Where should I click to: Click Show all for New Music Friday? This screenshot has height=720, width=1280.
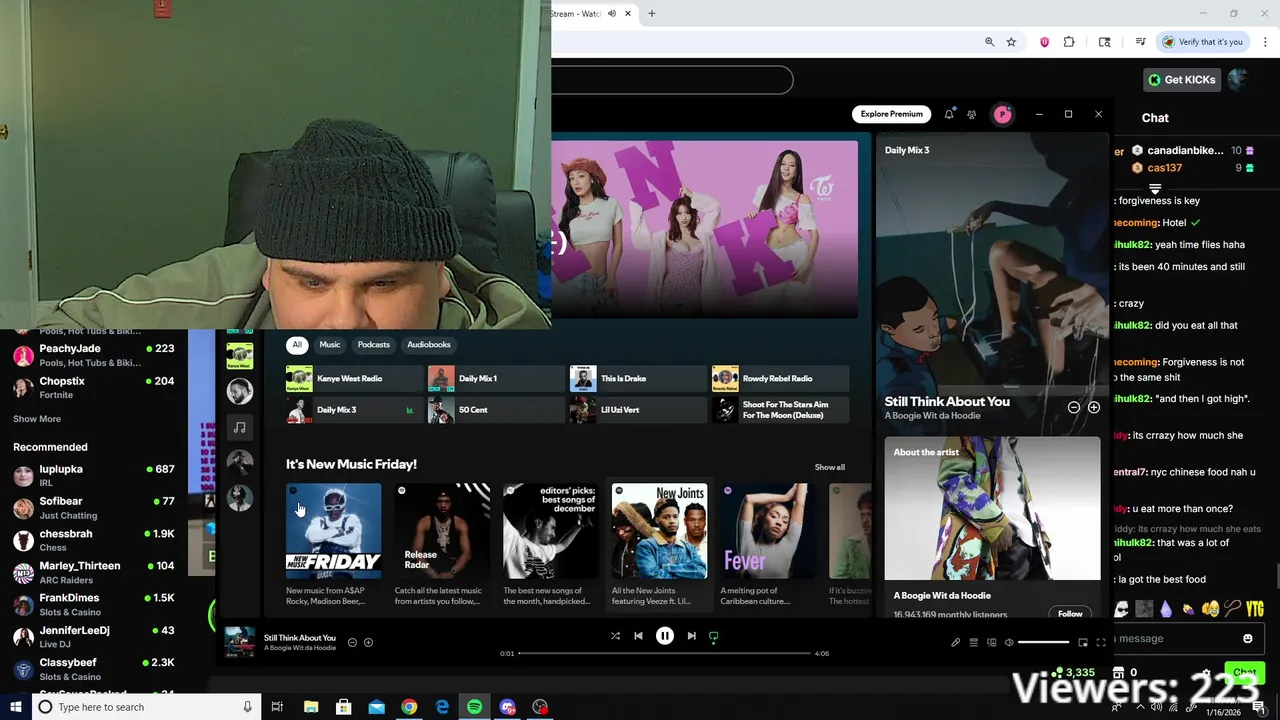click(x=829, y=467)
